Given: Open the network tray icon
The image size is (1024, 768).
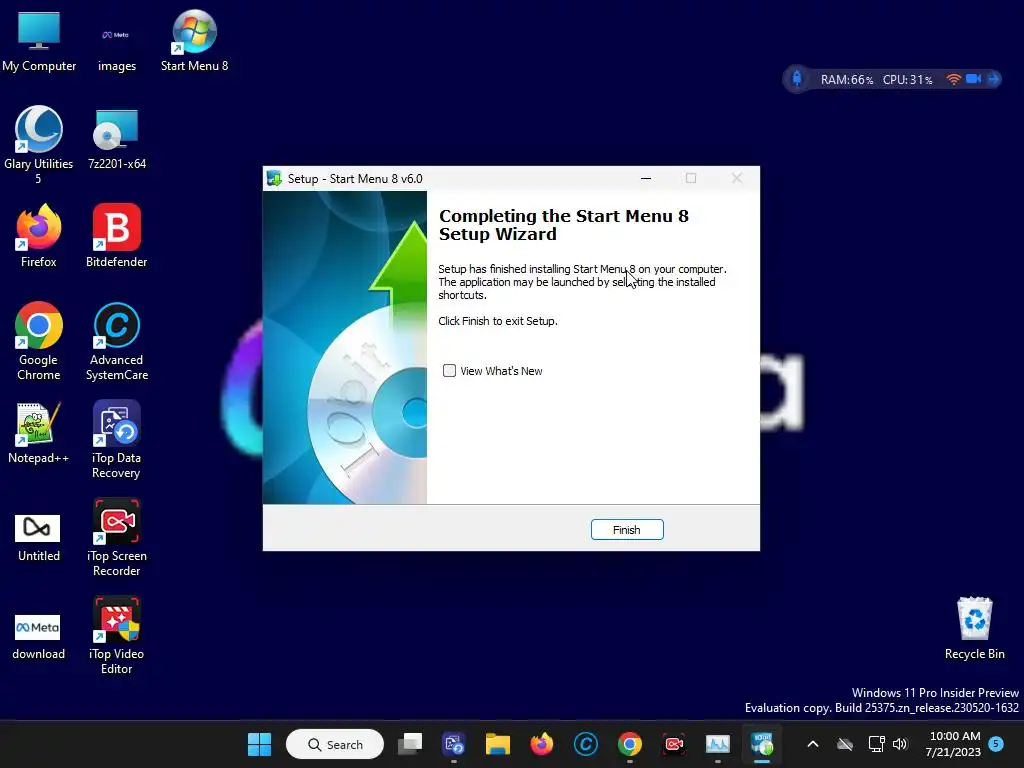Looking at the screenshot, I should (876, 744).
